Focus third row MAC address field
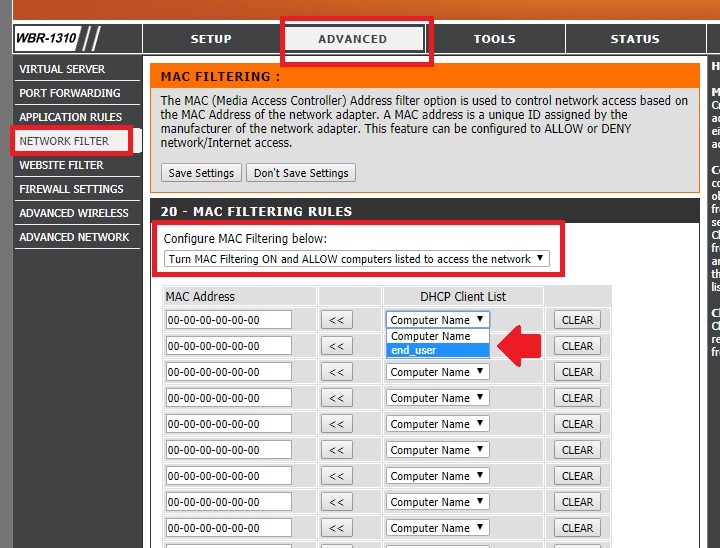 coord(228,372)
